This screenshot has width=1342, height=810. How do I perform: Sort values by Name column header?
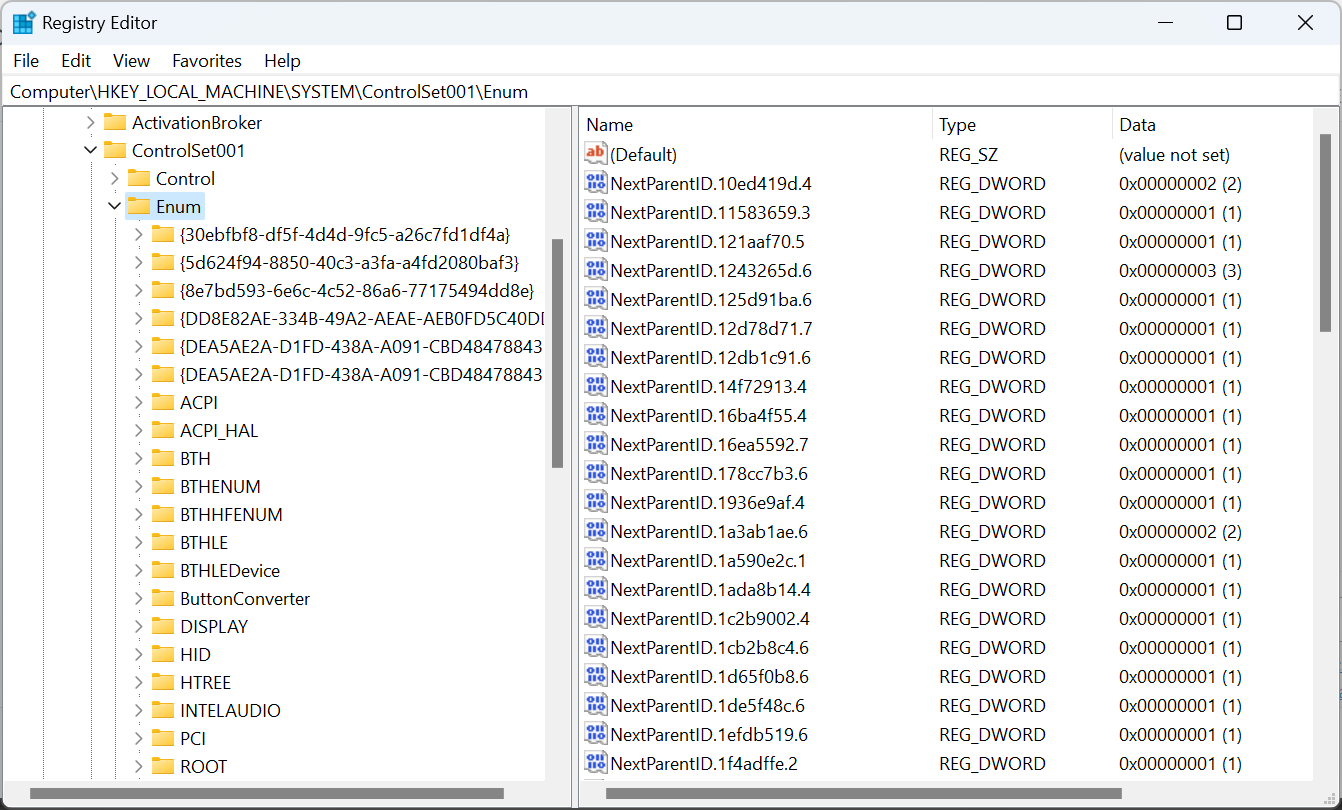756,125
